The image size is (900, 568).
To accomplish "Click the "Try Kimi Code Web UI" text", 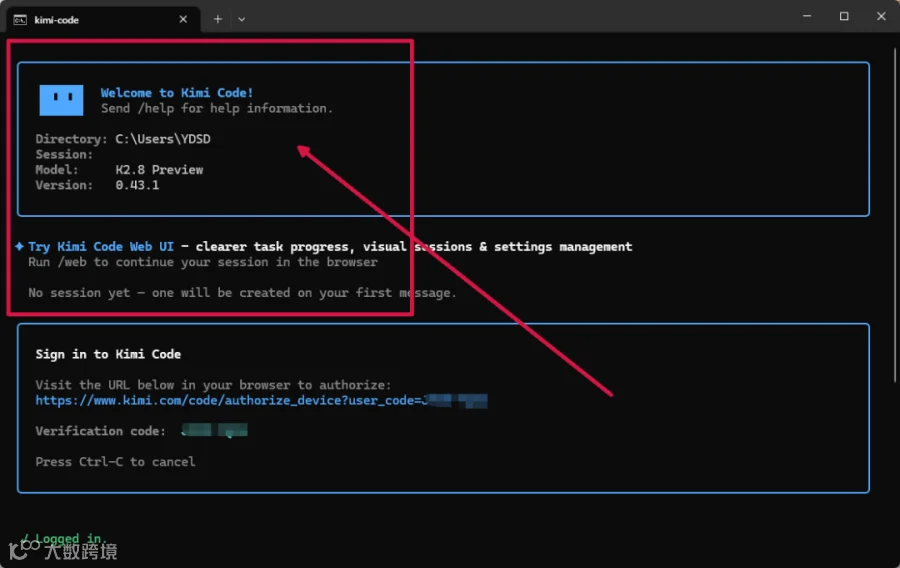I will tap(101, 247).
